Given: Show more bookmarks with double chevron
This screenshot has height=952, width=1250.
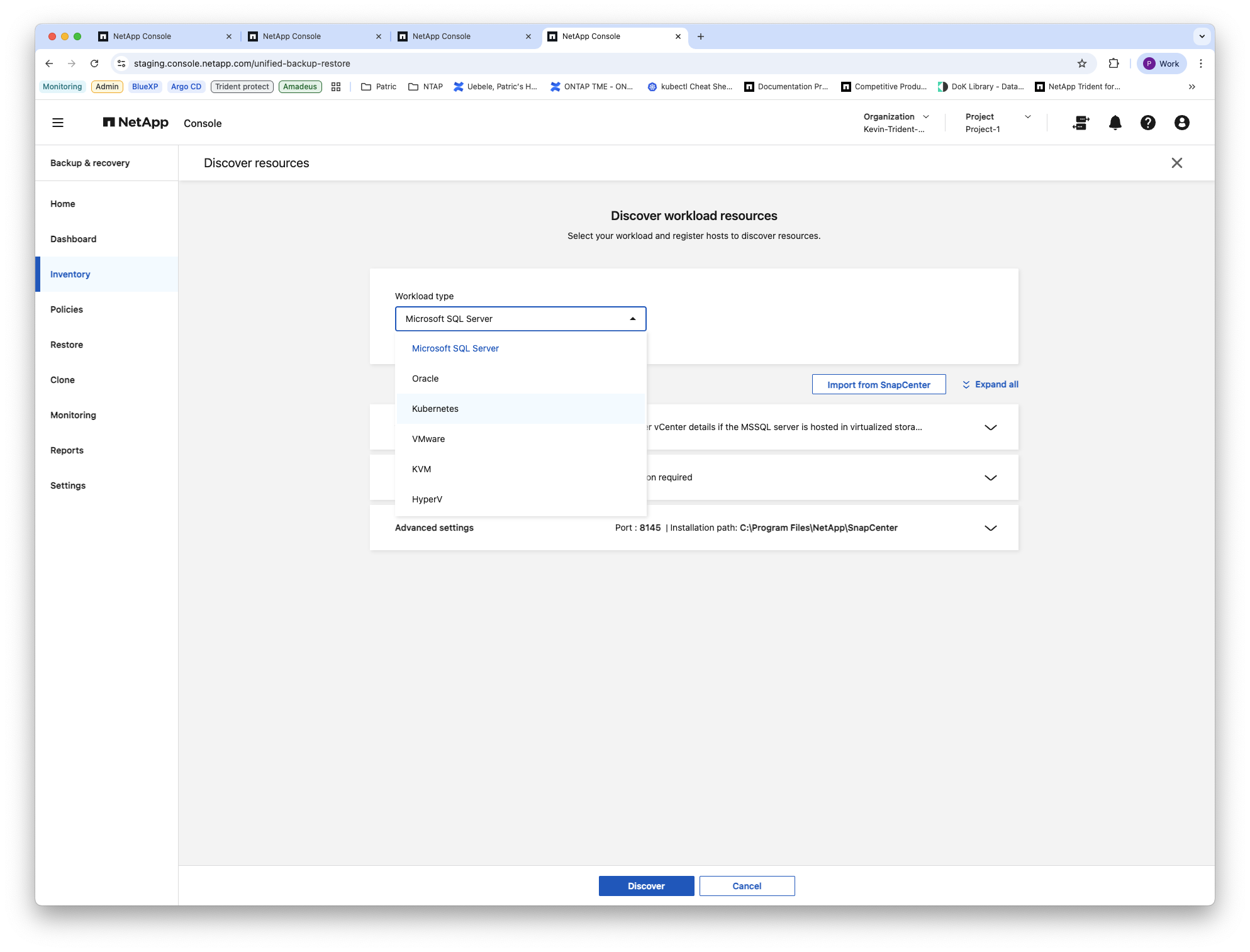Looking at the screenshot, I should (1191, 87).
